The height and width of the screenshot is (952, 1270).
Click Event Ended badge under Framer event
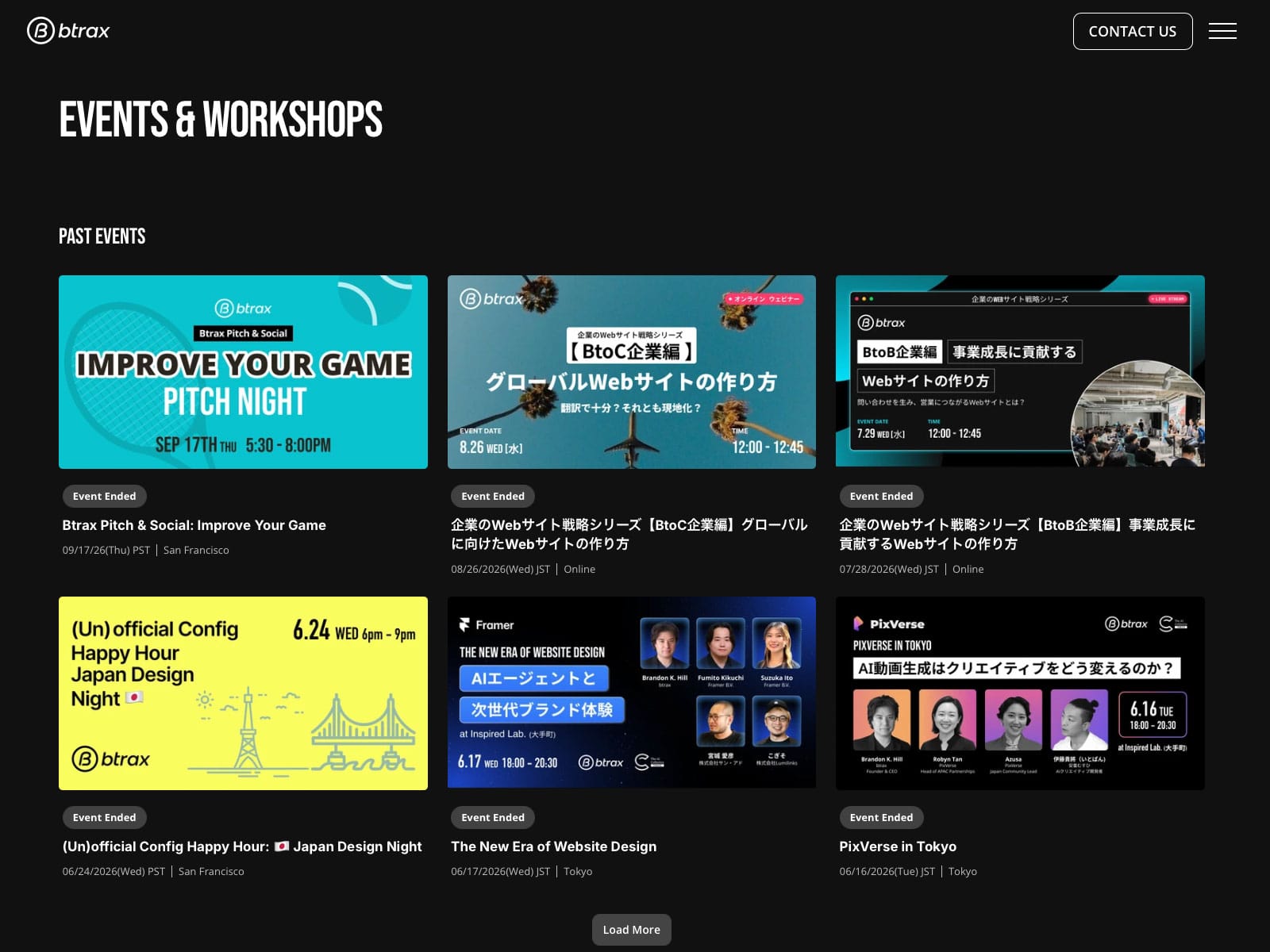pyautogui.click(x=493, y=817)
